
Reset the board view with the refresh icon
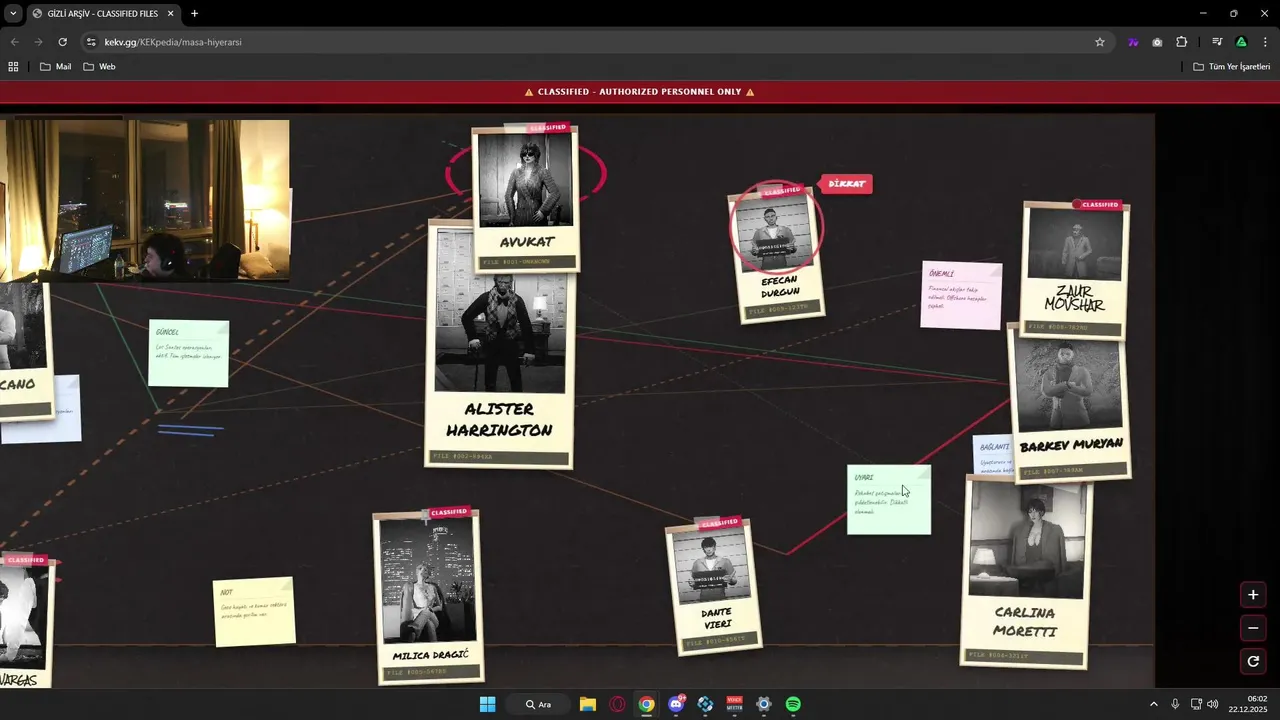point(1253,661)
